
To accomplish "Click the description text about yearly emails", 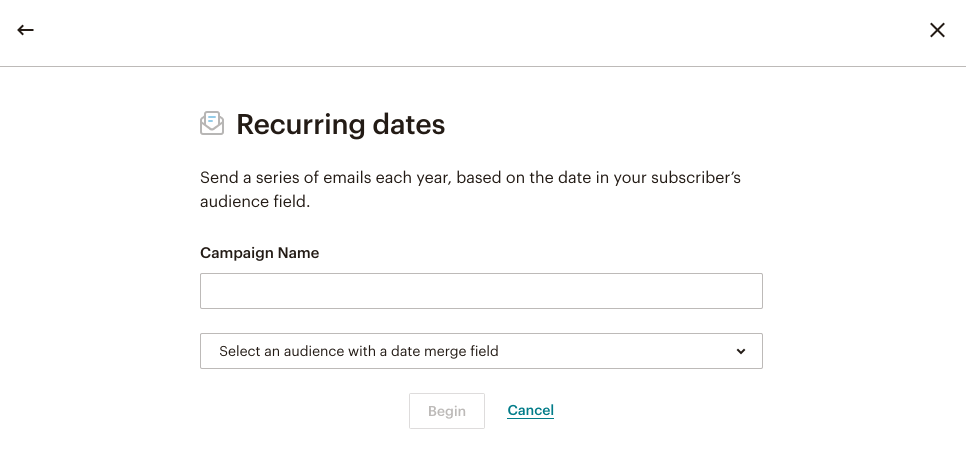I will (x=470, y=190).
